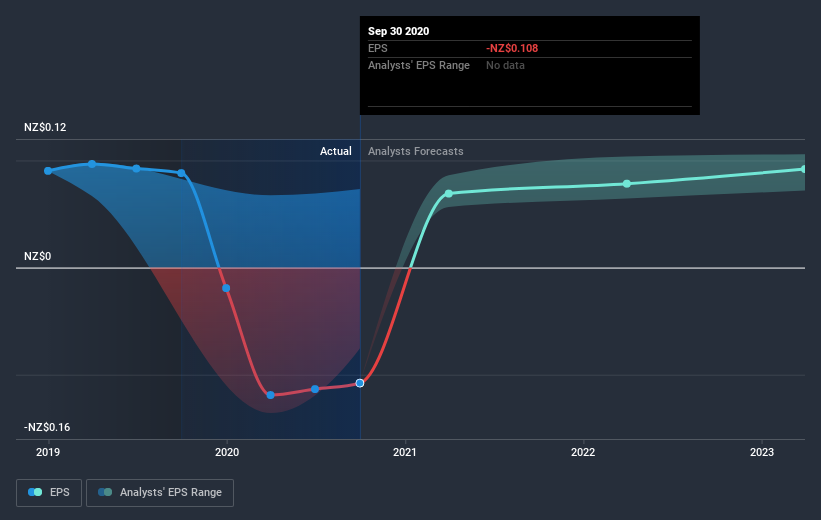The image size is (821, 520).
Task: Click the No data value in tooltip
Action: coord(505,65)
